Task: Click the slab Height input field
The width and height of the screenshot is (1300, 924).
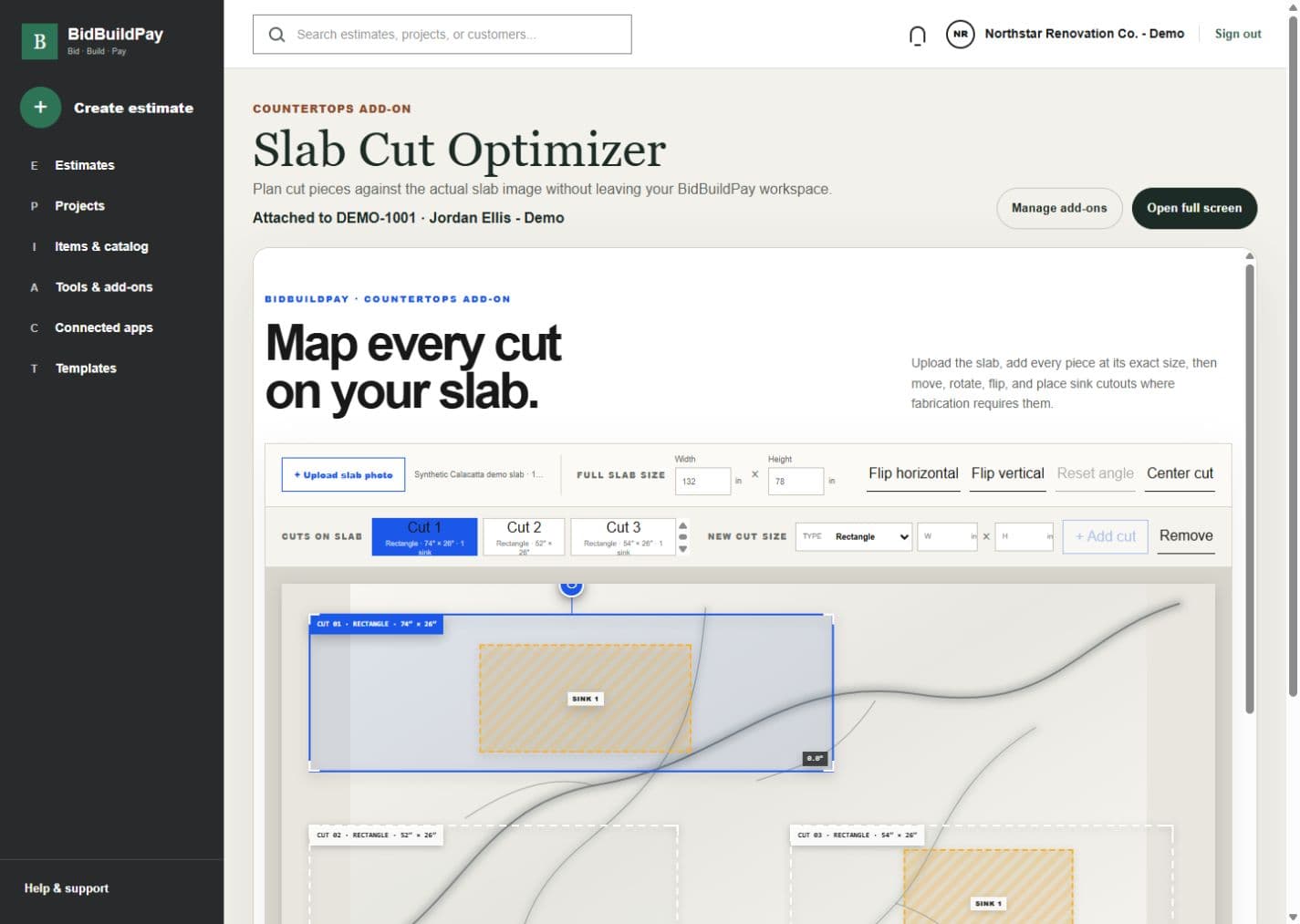Action: (796, 481)
